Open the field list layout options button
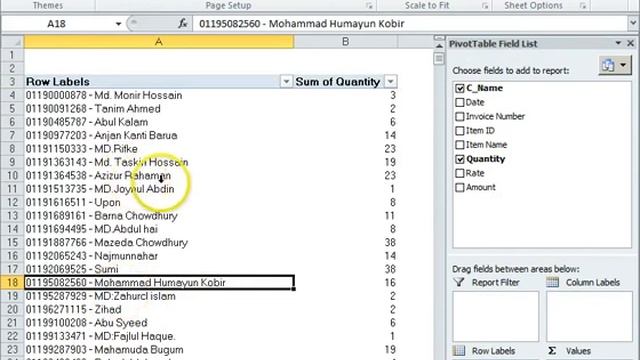The height and width of the screenshot is (360, 640). [x=615, y=65]
